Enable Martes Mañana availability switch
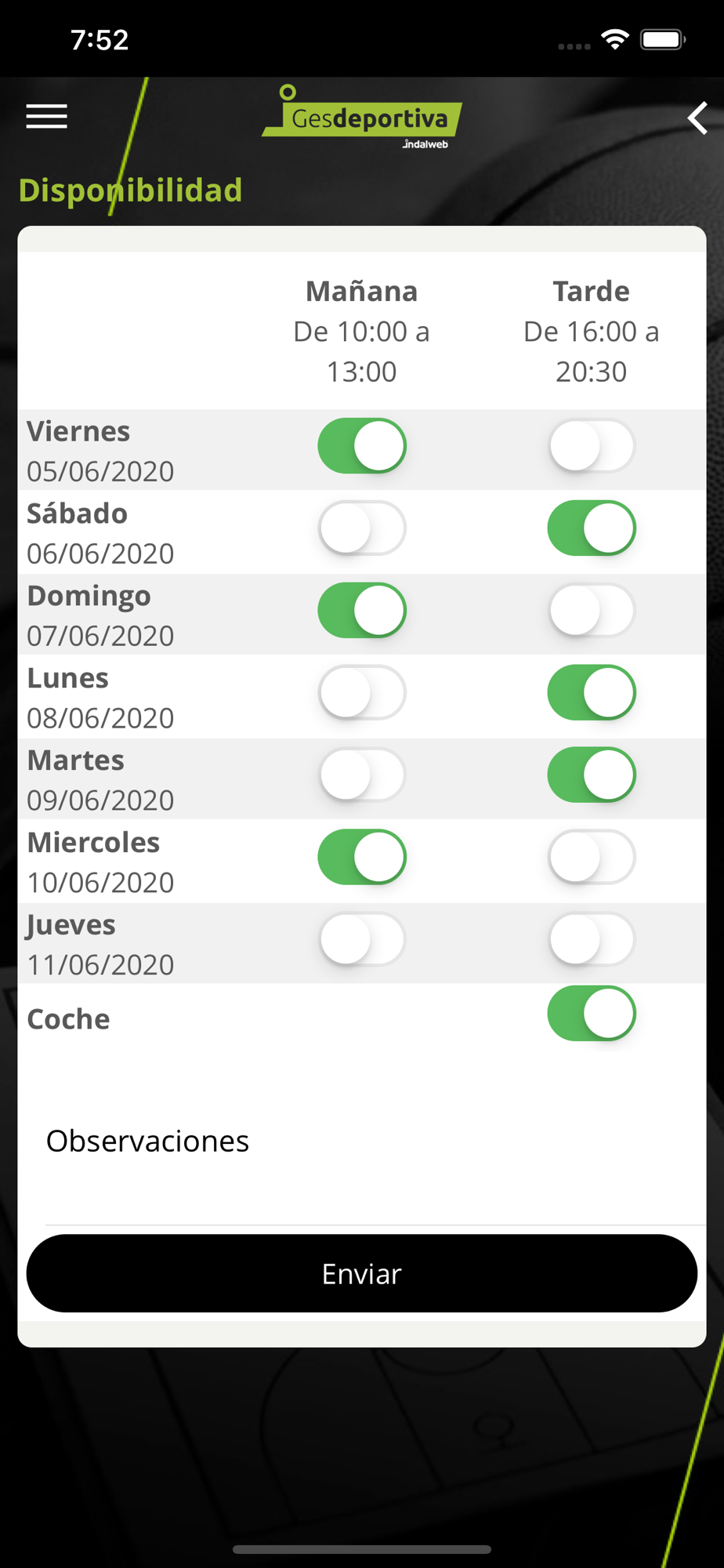 pos(362,775)
